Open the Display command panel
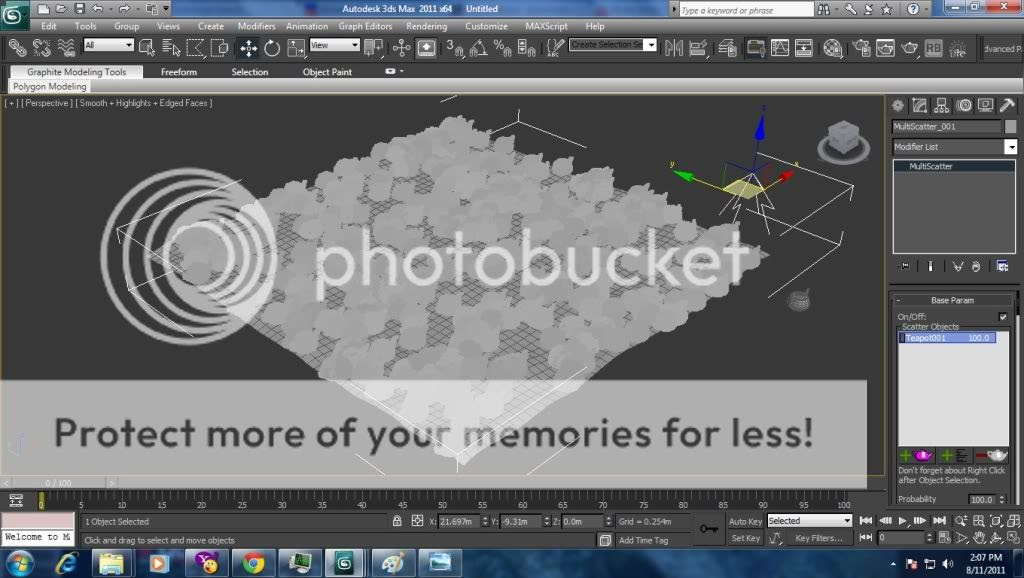1024x578 pixels. pyautogui.click(x=985, y=105)
